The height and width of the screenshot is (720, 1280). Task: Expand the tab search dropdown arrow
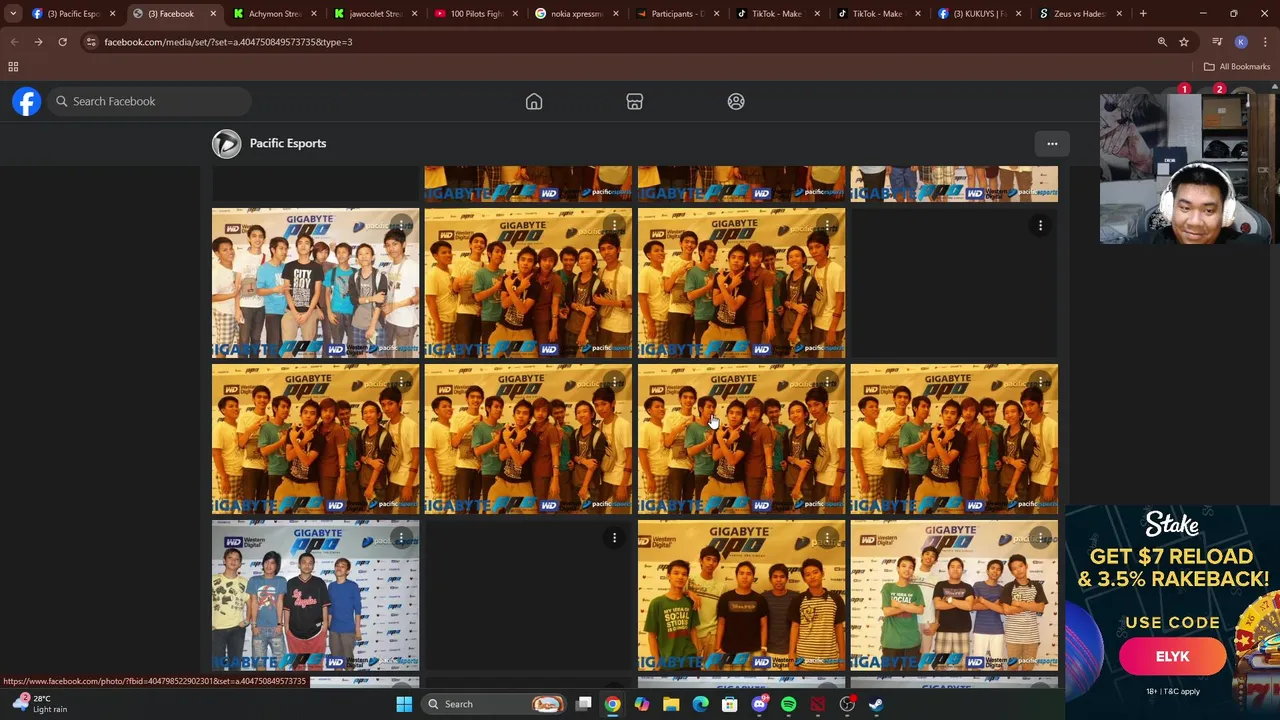click(x=13, y=14)
